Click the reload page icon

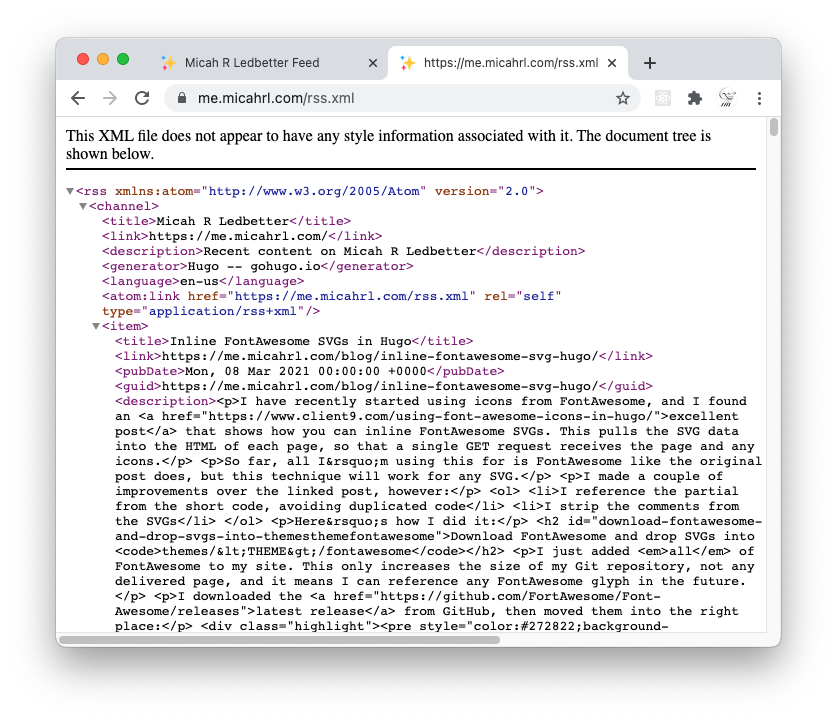point(142,98)
